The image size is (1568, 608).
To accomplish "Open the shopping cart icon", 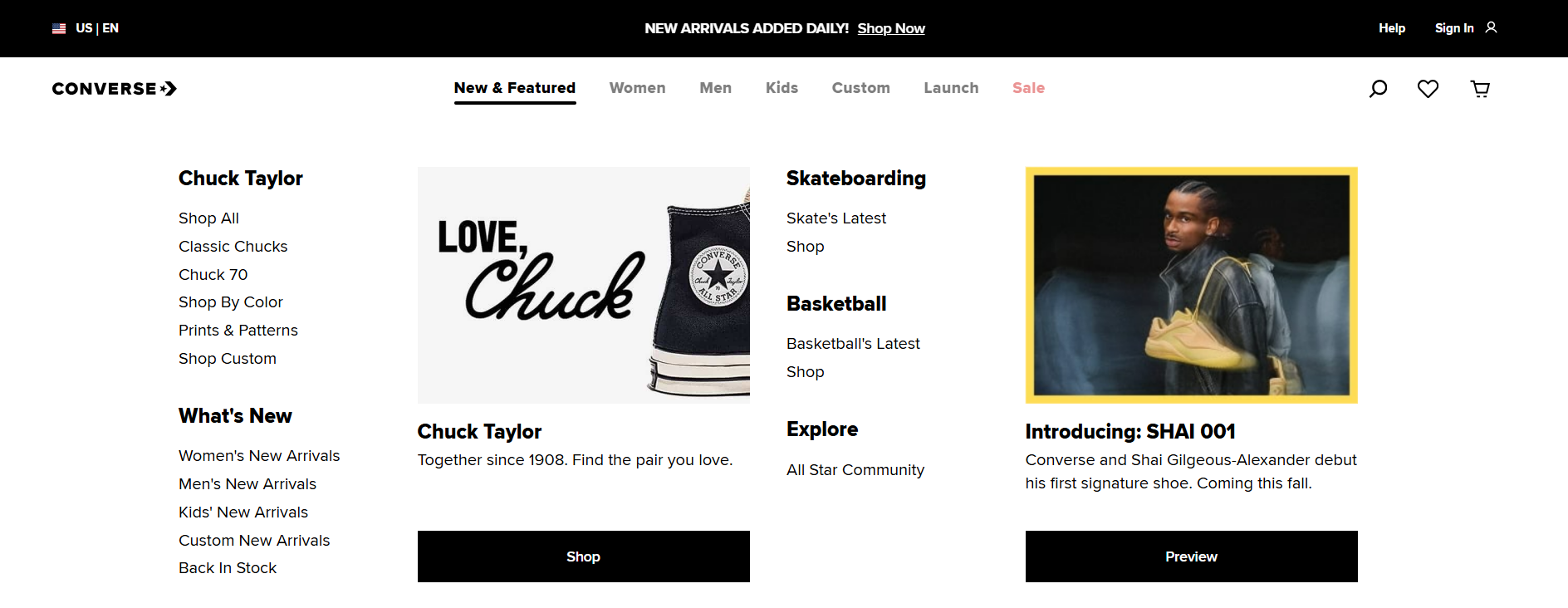I will point(1480,88).
